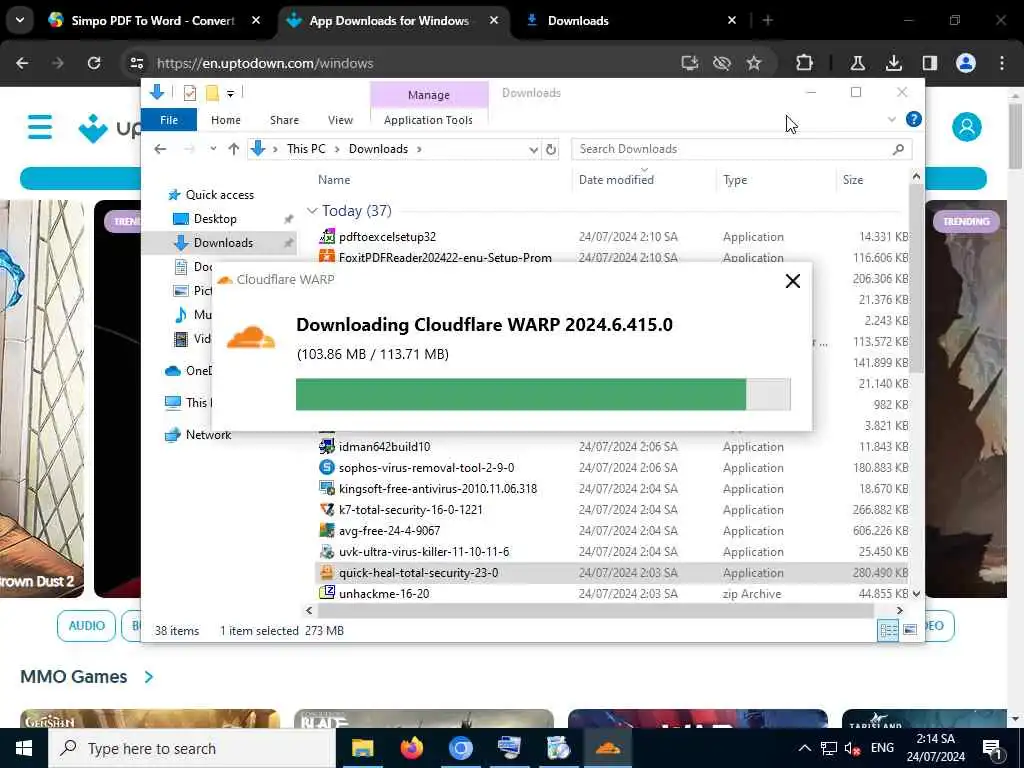
Task: Select the k7-total-security-16-0-1221 file
Action: click(x=410, y=509)
